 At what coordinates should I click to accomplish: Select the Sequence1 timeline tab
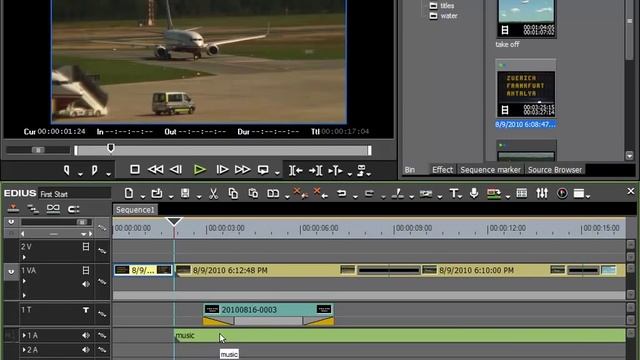[x=135, y=210]
